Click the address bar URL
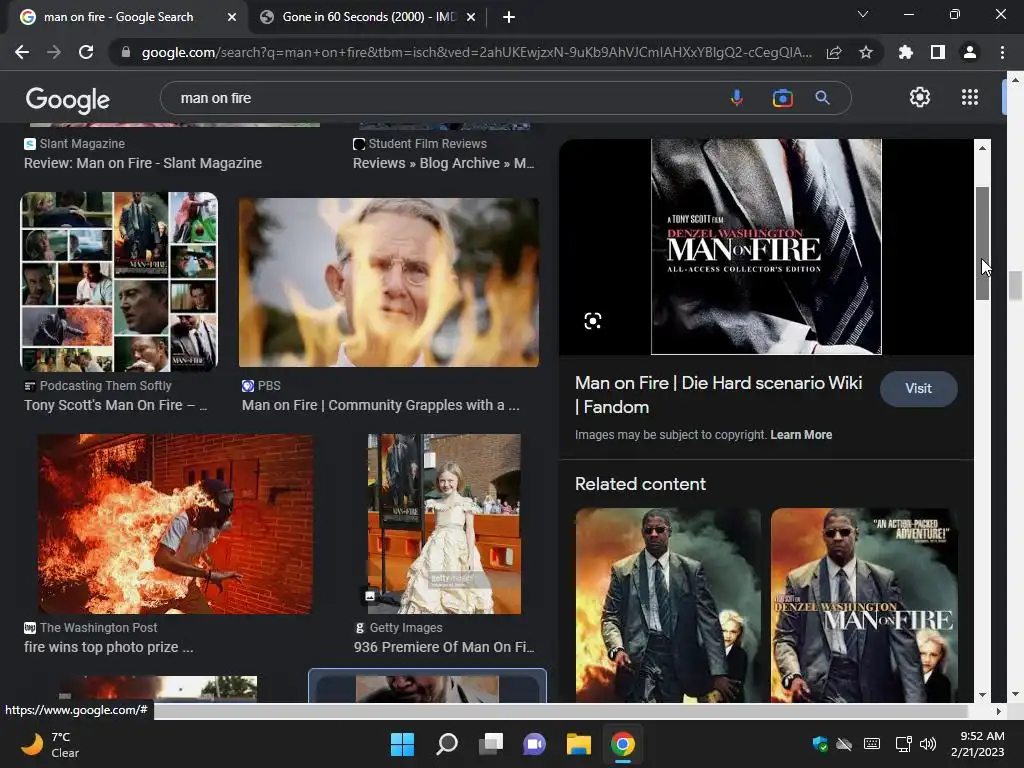Viewport: 1024px width, 768px height. [x=477, y=52]
